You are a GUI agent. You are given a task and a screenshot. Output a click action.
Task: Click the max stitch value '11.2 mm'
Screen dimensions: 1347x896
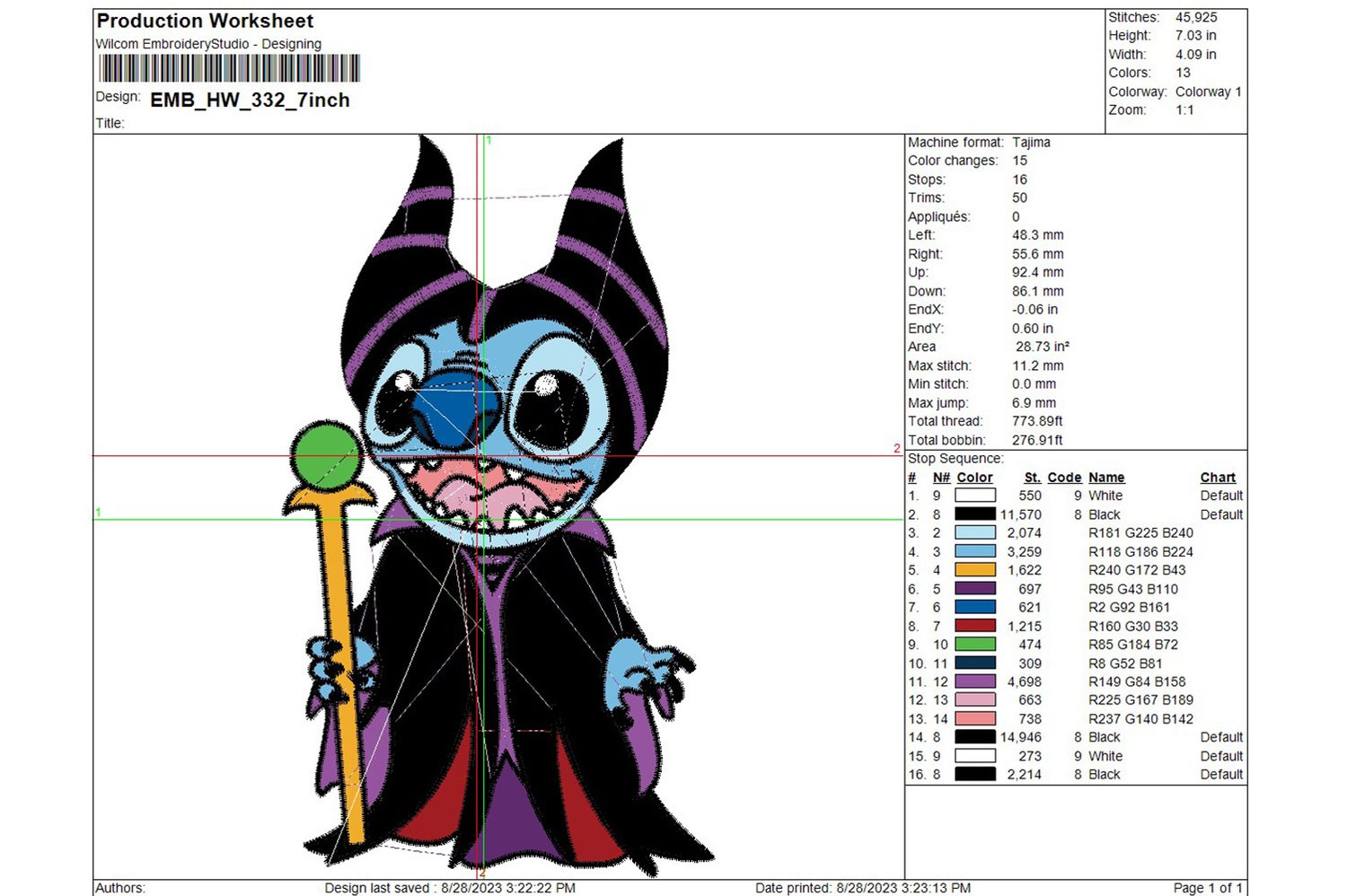1038,365
